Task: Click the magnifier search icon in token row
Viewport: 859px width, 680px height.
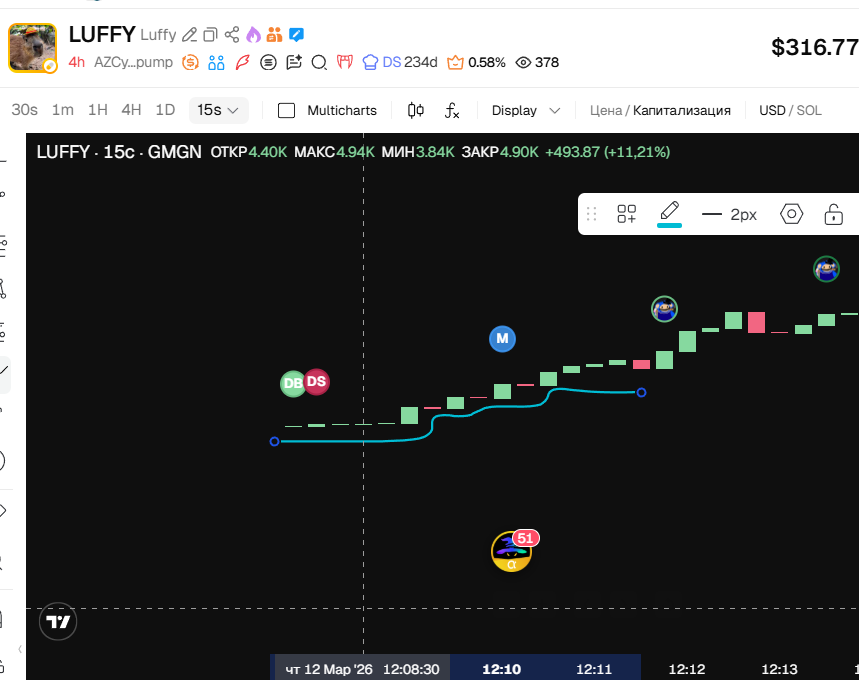Action: point(319,62)
